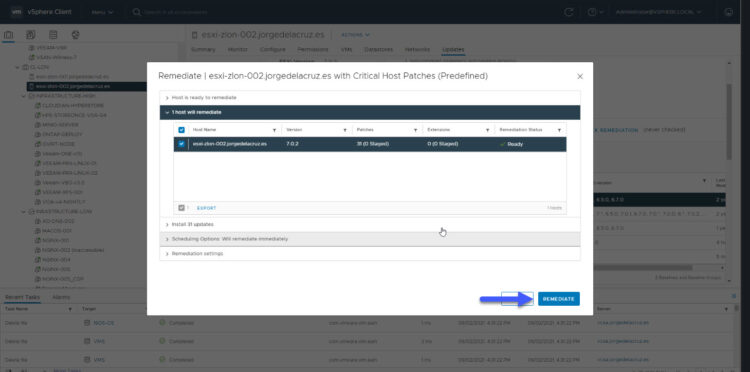Switch to the Recent Tasks tab

pos(22,297)
